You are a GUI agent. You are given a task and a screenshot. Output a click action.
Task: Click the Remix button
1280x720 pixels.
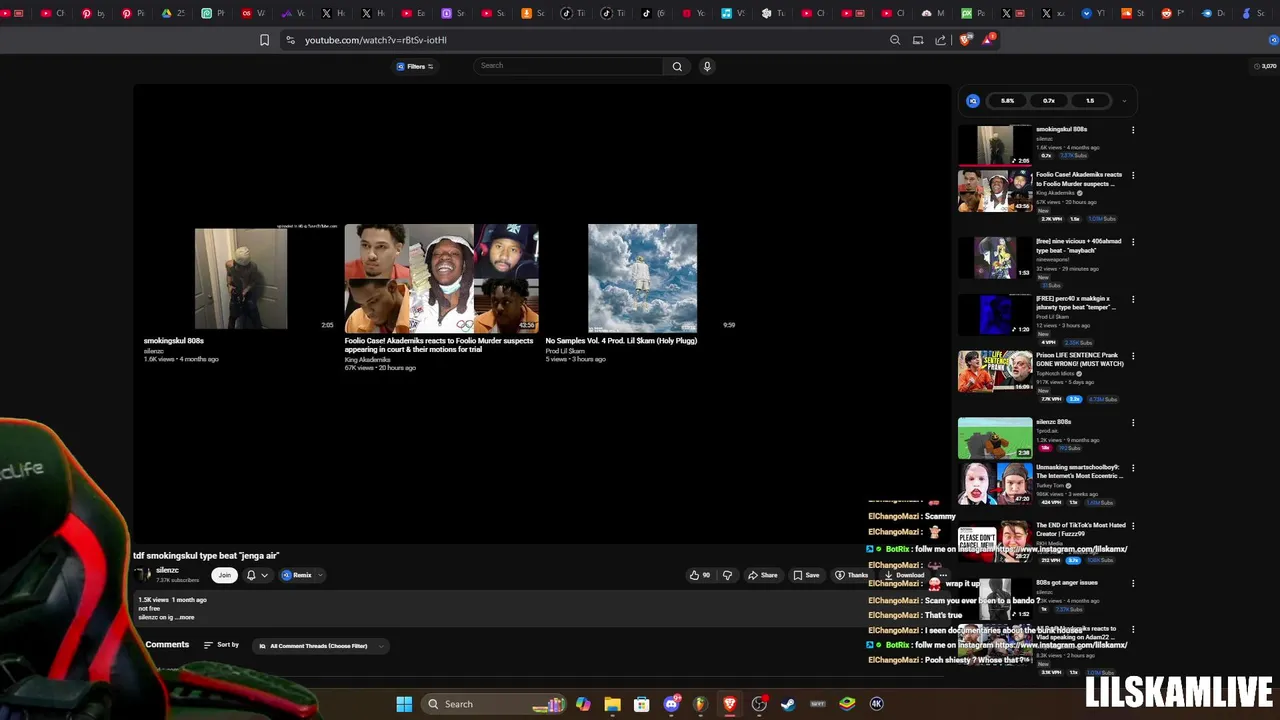(298, 575)
